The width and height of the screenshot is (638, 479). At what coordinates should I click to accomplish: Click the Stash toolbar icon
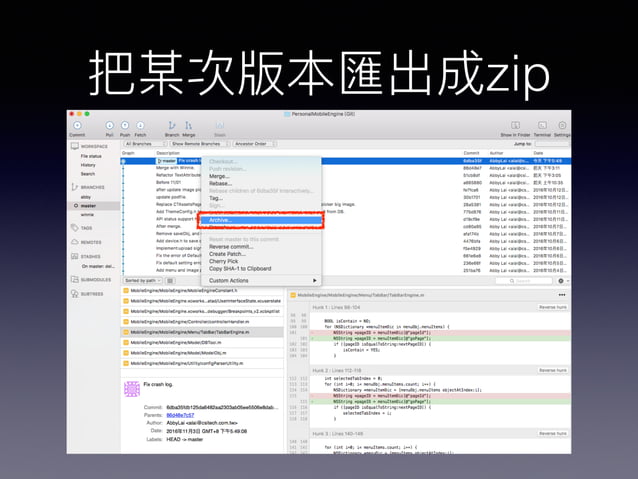tap(220, 125)
